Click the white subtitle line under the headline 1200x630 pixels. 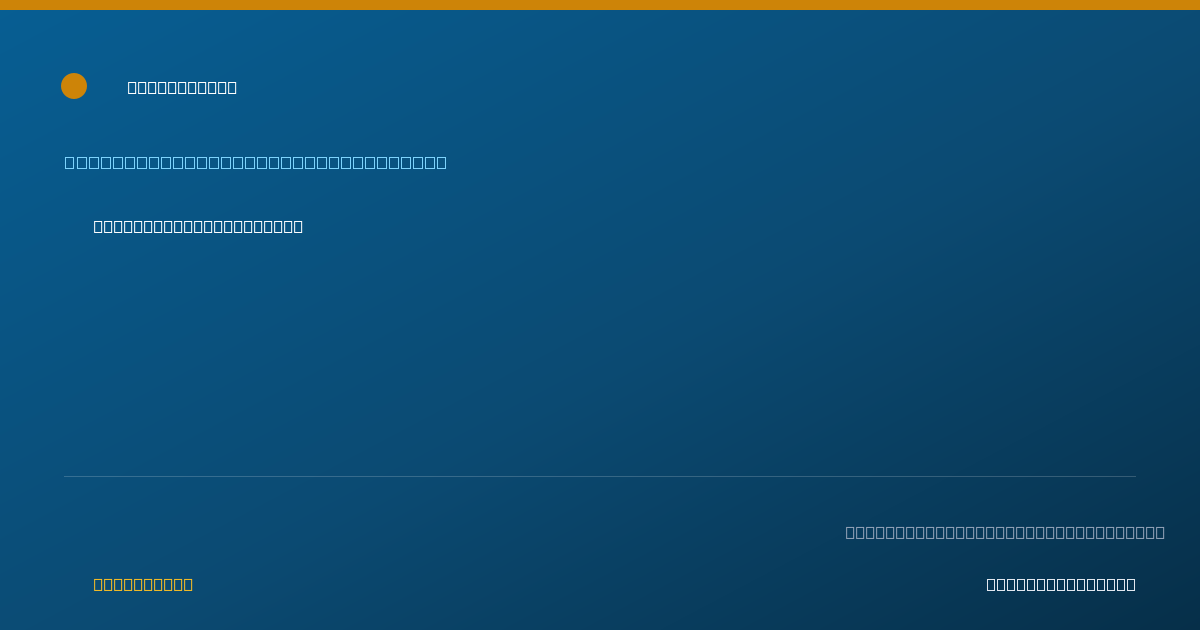pyautogui.click(x=198, y=226)
